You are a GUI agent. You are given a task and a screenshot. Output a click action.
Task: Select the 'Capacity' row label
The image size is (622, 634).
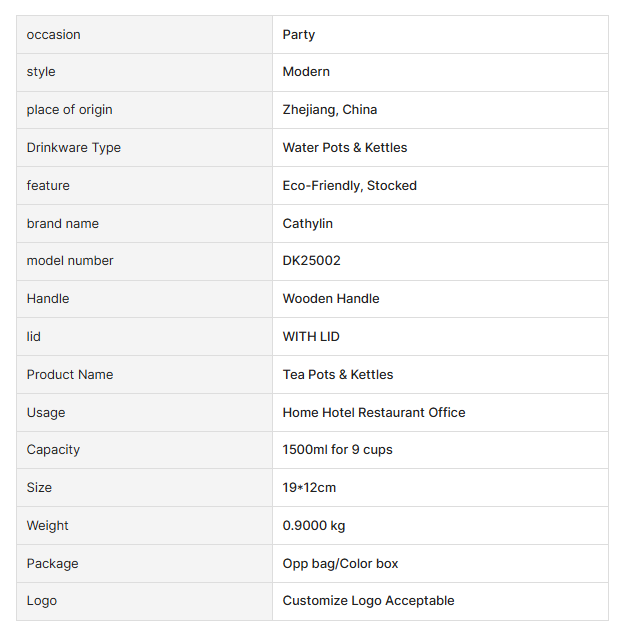click(x=53, y=450)
